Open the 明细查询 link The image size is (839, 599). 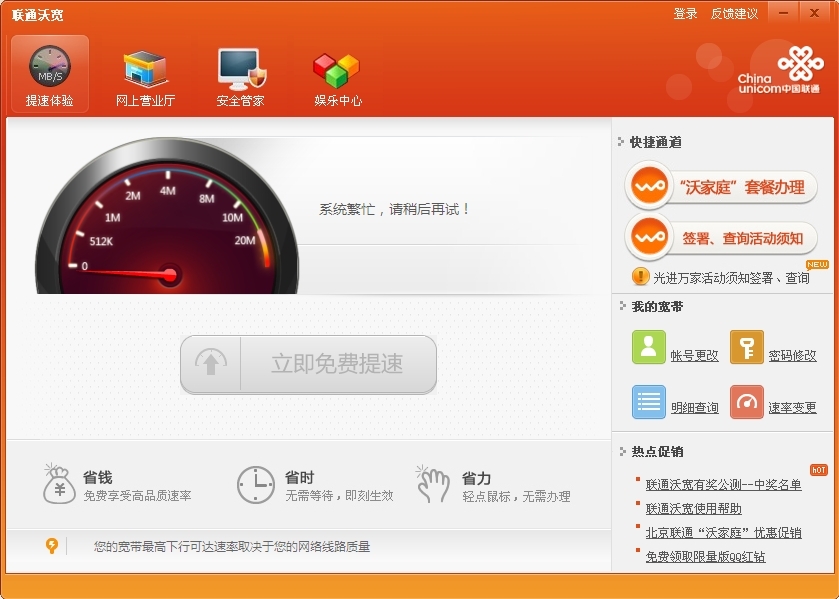(x=695, y=408)
